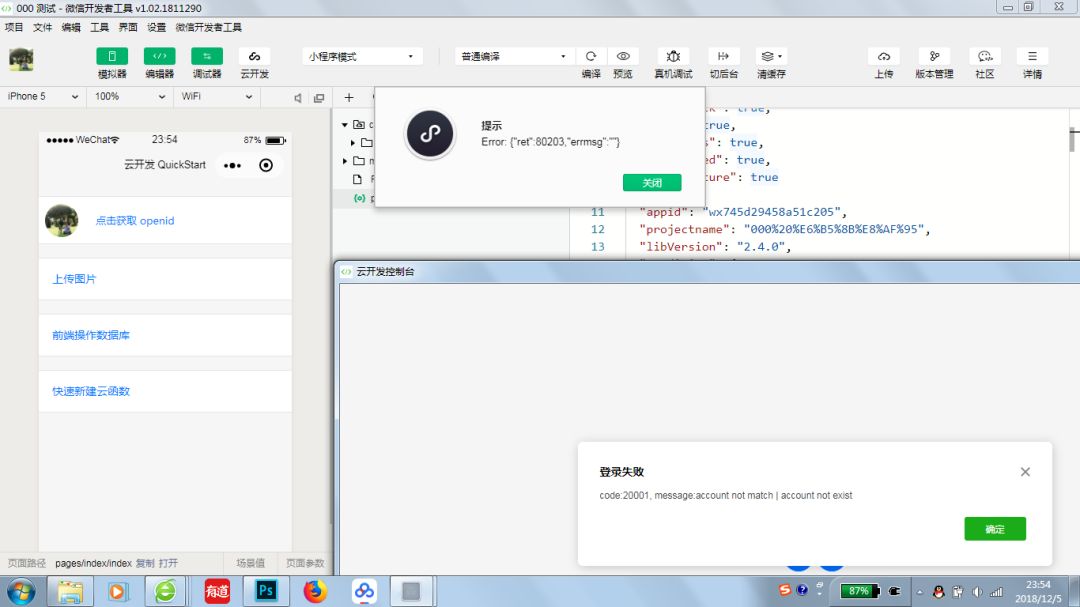Click the upload (上传) cloud icon
This screenshot has width=1080, height=607.
pyautogui.click(x=884, y=56)
